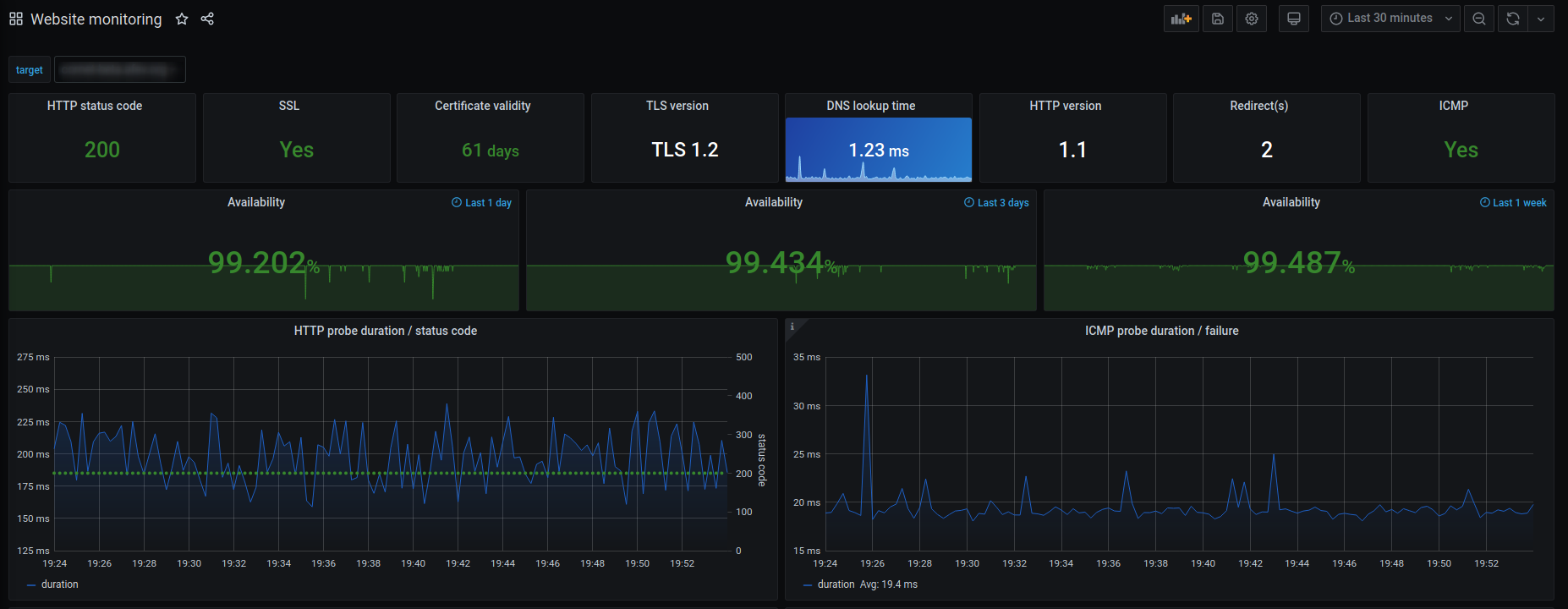The image size is (1568, 609).
Task: Click the Add panel icon
Action: [1181, 19]
